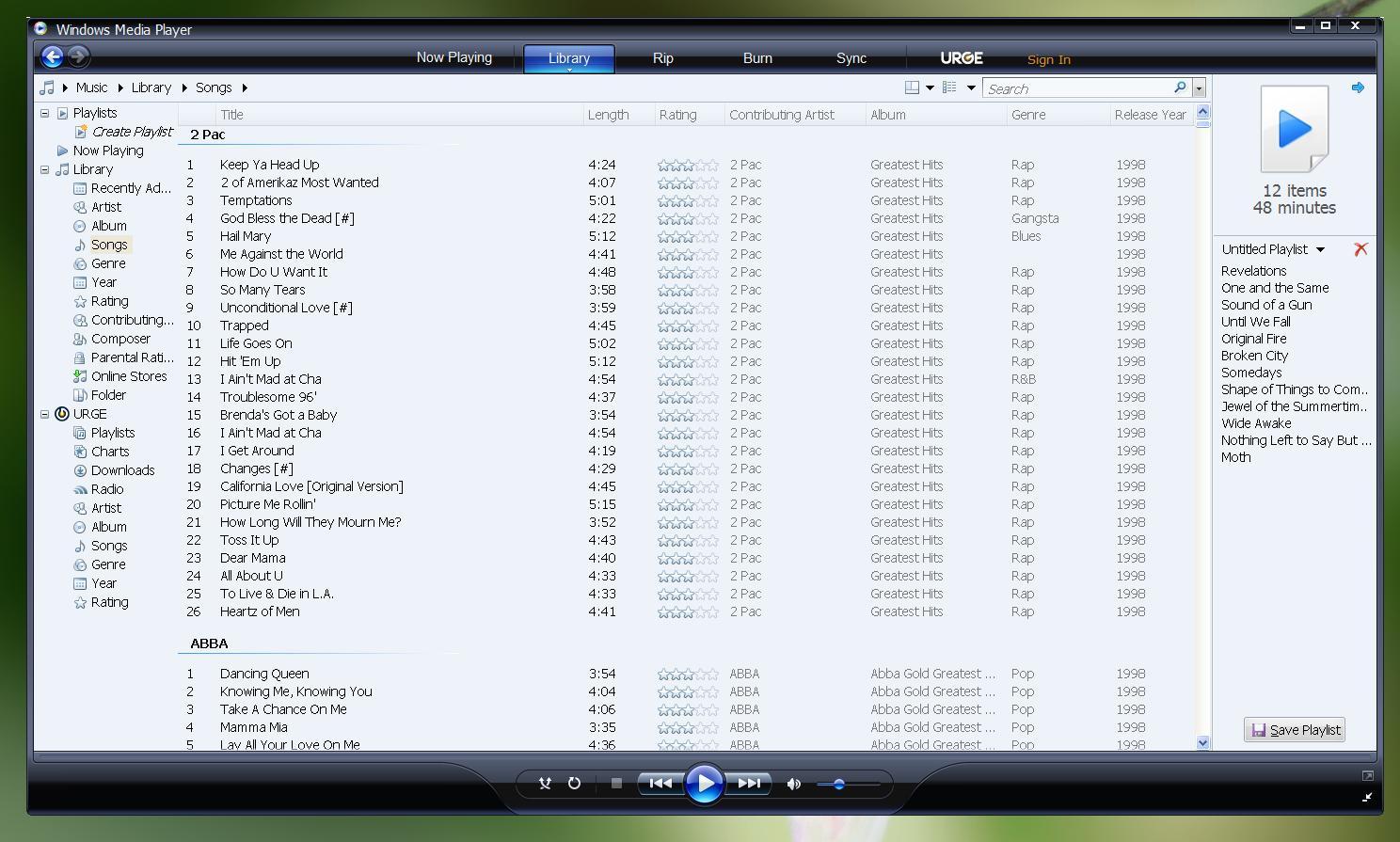Rate Keep Ya Head Up with stars
This screenshot has width=1400, height=842.
[x=688, y=165]
